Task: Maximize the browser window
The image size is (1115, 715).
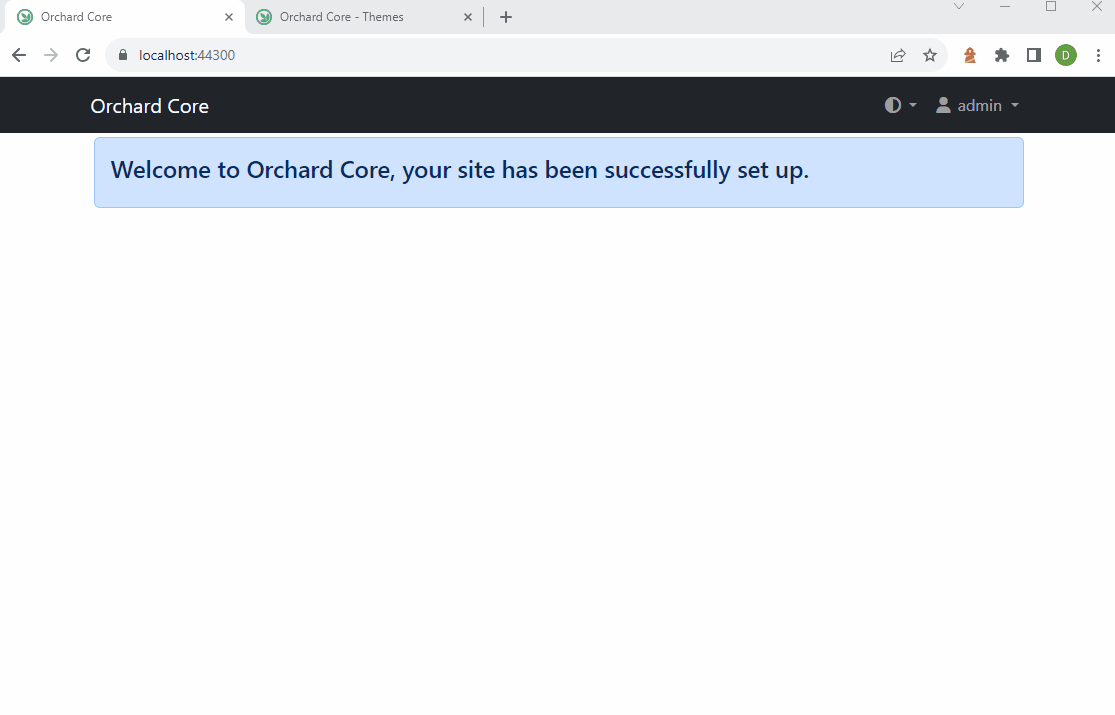Action: pos(1051,6)
